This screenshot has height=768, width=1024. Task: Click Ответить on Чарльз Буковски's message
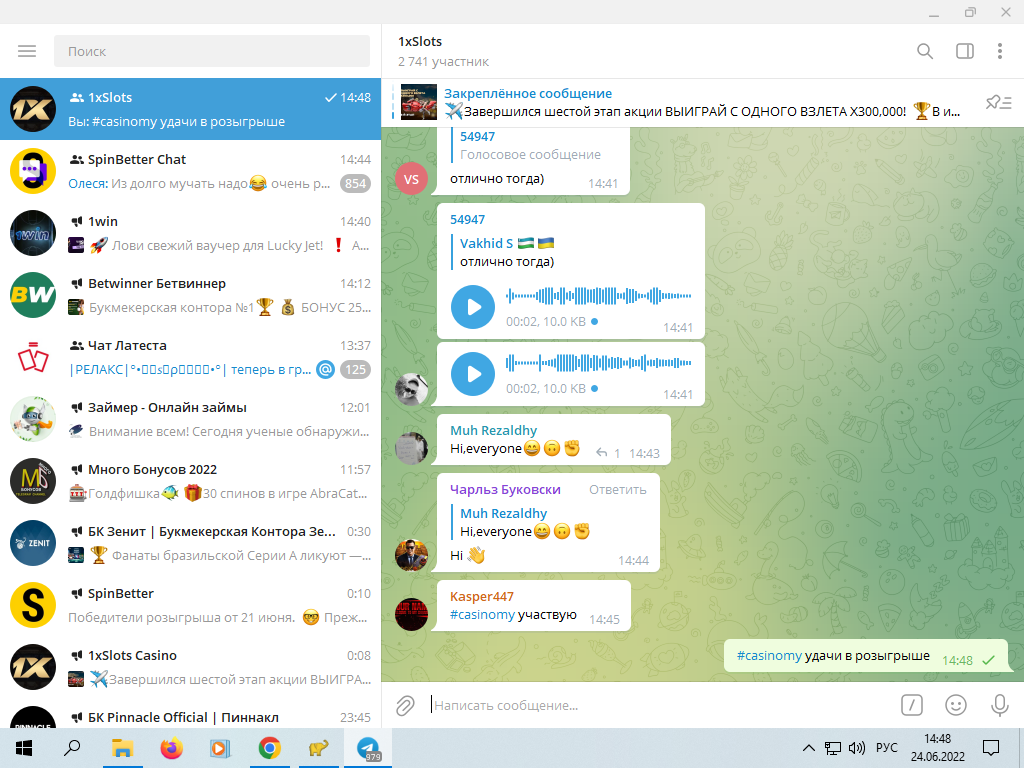coord(617,489)
